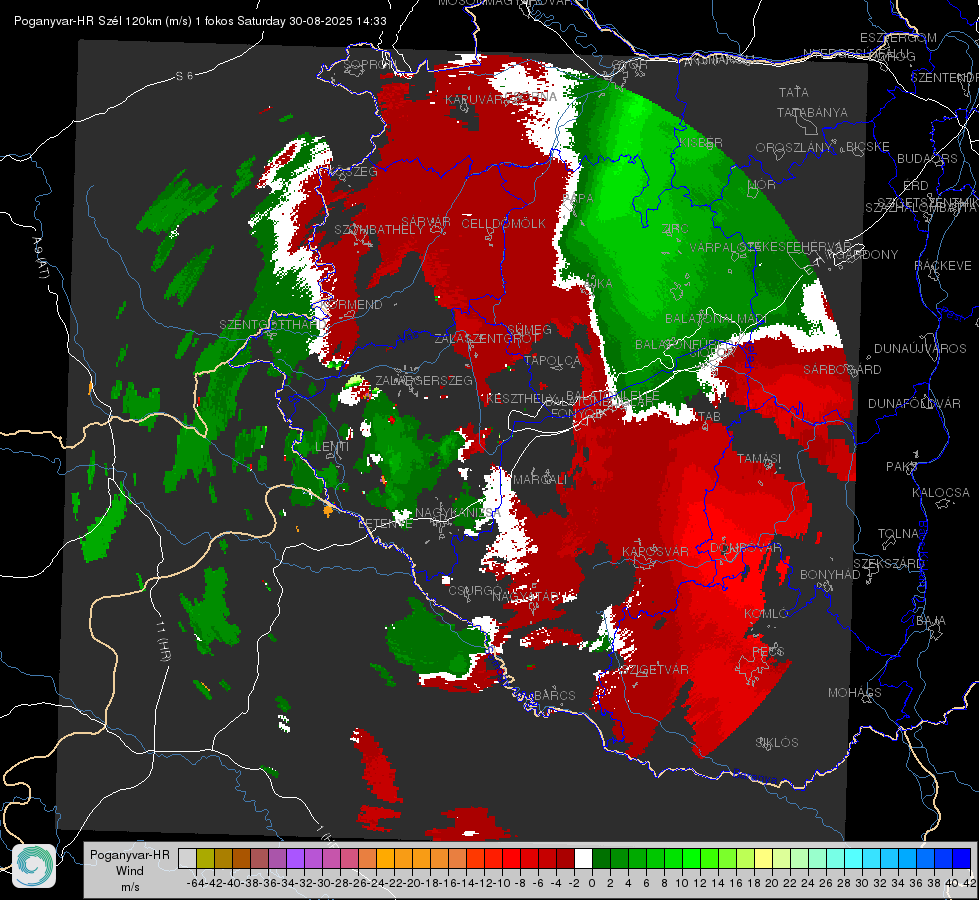Select the yellow legend swatch between 18 and 20
The height and width of the screenshot is (900, 979).
(x=763, y=858)
